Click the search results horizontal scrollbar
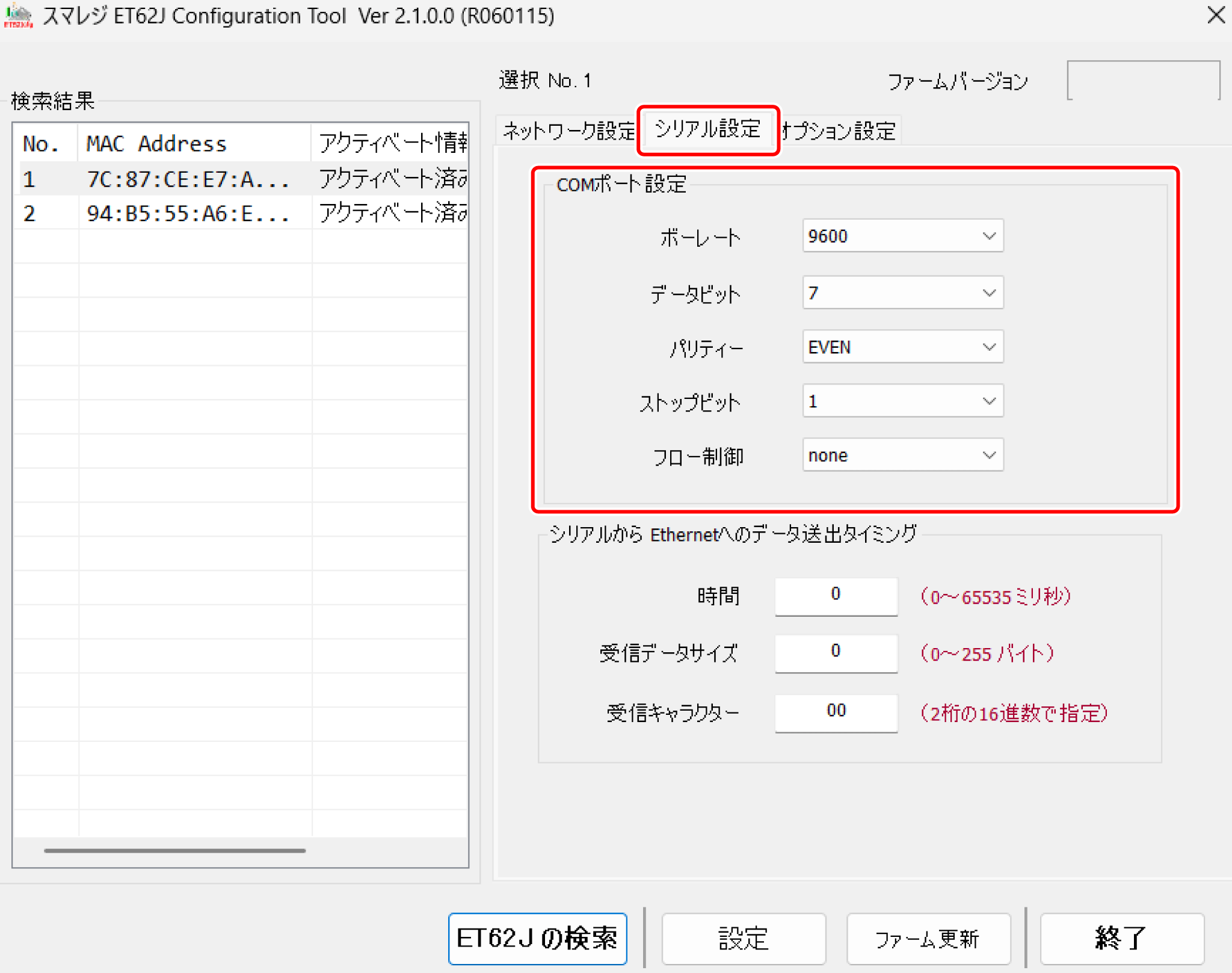The image size is (1232, 973). pyautogui.click(x=174, y=850)
